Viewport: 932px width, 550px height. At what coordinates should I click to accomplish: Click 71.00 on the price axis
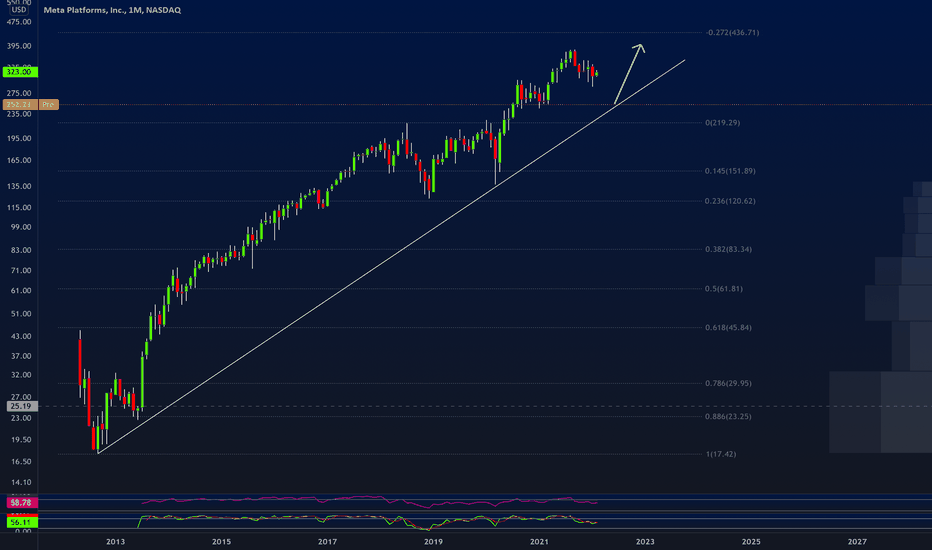point(21,271)
